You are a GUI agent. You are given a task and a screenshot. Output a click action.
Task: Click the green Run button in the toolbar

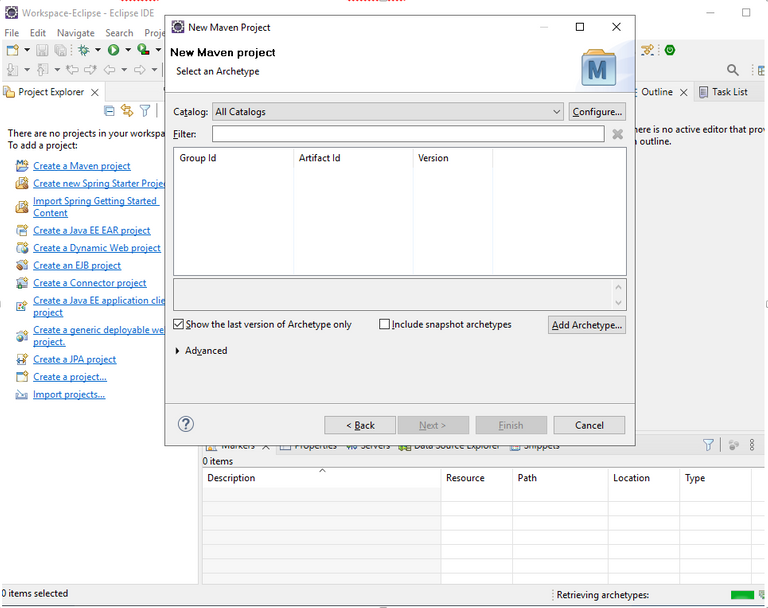pos(114,49)
